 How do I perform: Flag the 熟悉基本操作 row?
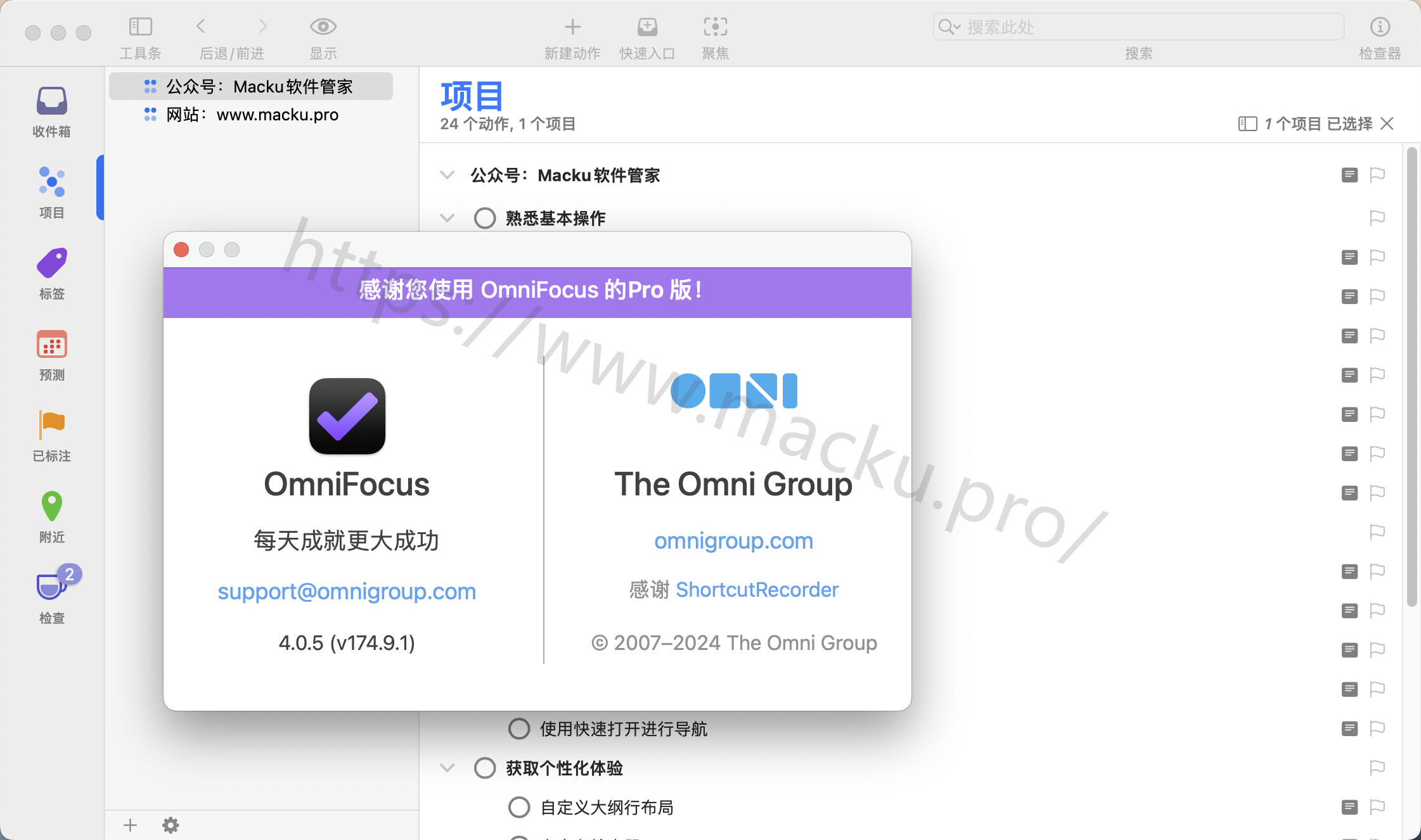(1377, 218)
